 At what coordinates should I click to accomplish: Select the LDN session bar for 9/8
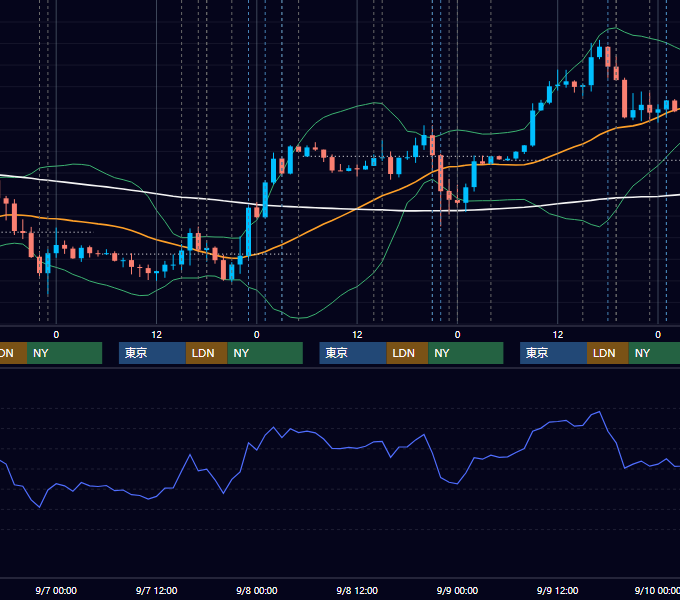pos(407,353)
